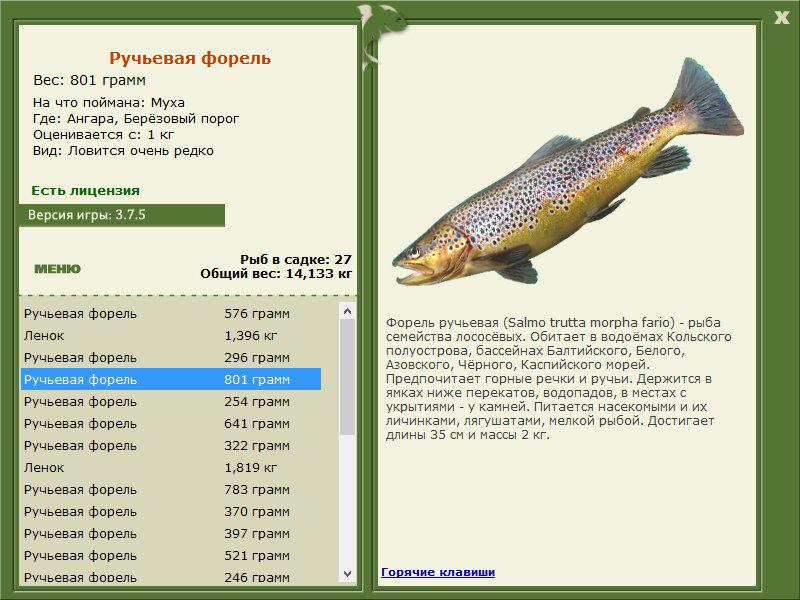Click the list scrollbar down arrow

click(347, 573)
